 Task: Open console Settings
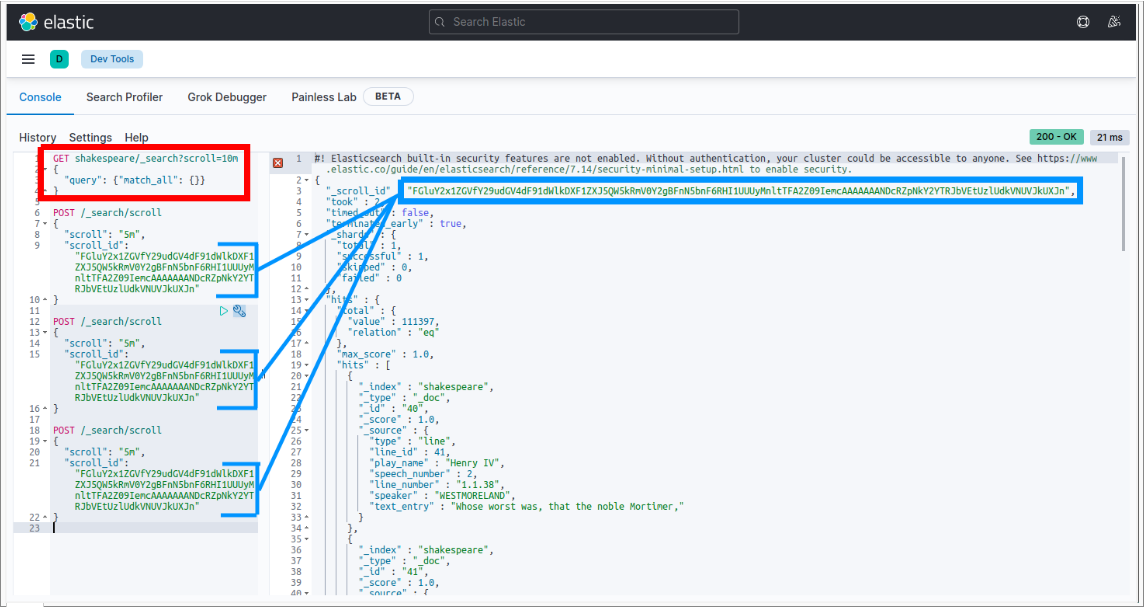pos(90,137)
